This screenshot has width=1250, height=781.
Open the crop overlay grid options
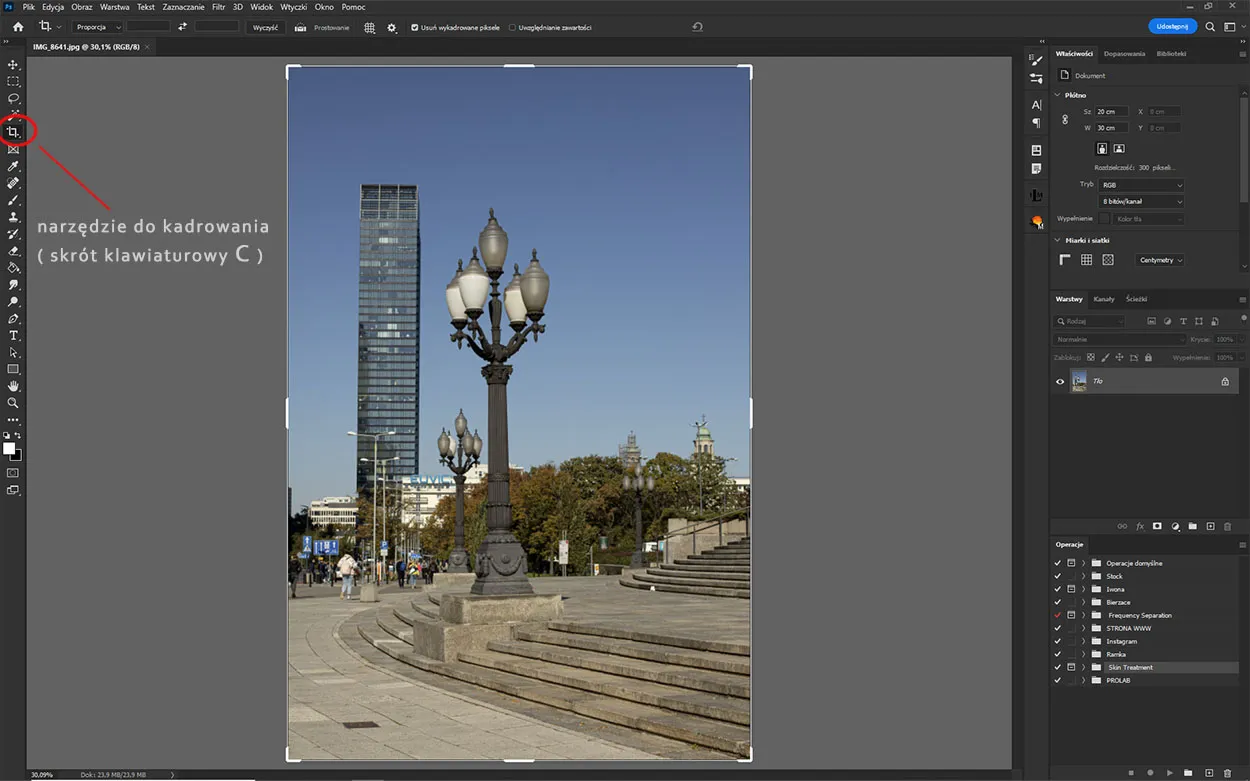point(369,27)
